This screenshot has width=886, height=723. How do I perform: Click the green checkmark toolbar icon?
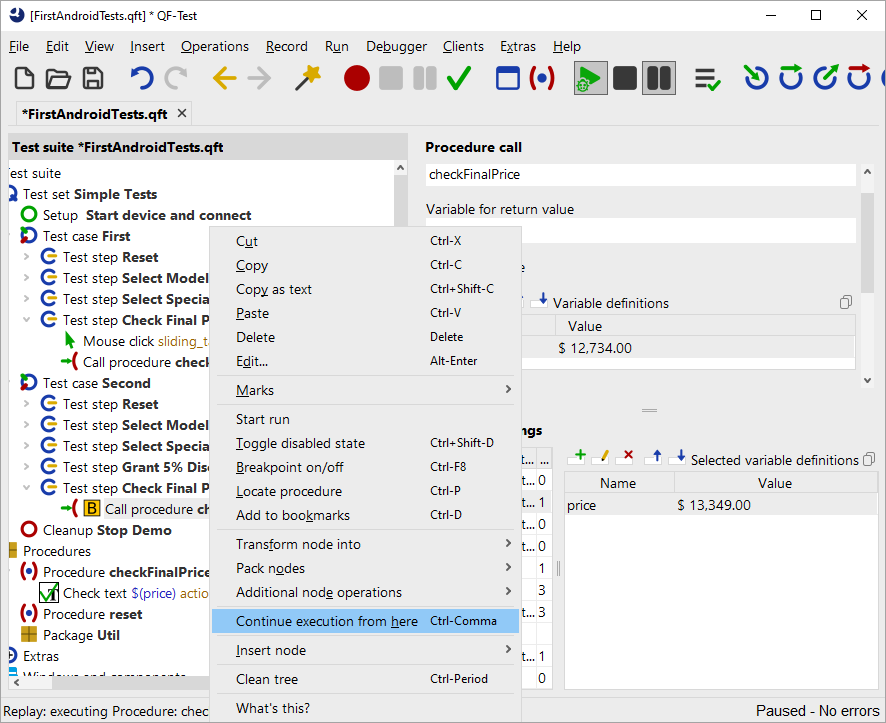459,78
